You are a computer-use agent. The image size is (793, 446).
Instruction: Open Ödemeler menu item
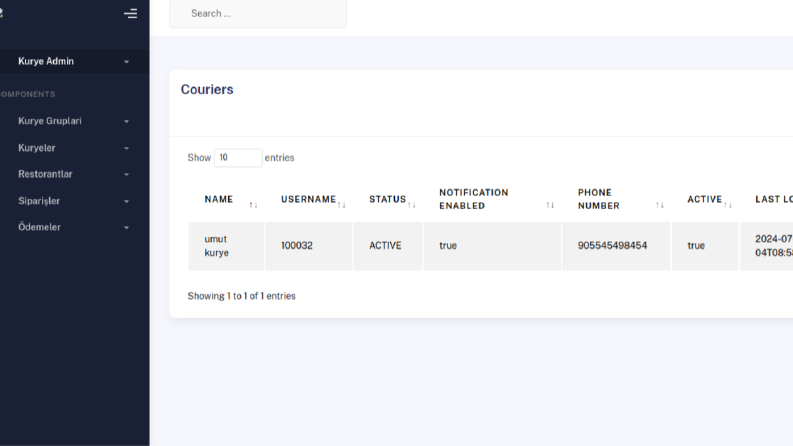tap(39, 227)
